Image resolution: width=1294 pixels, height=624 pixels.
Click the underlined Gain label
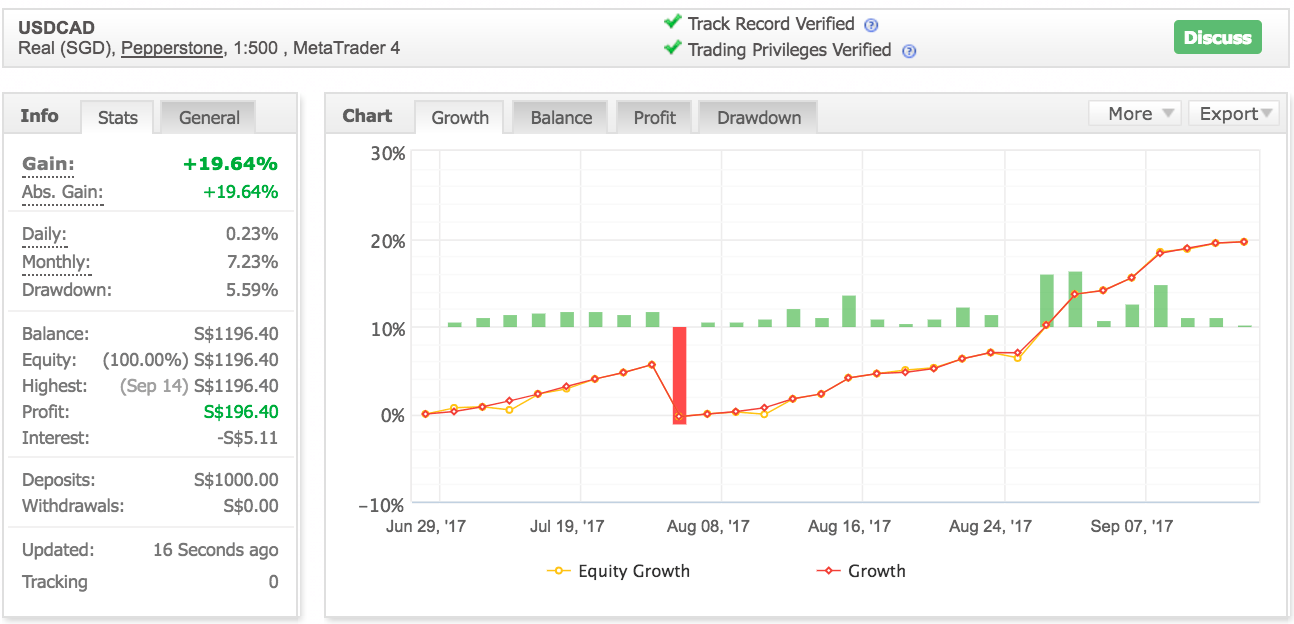[48, 164]
